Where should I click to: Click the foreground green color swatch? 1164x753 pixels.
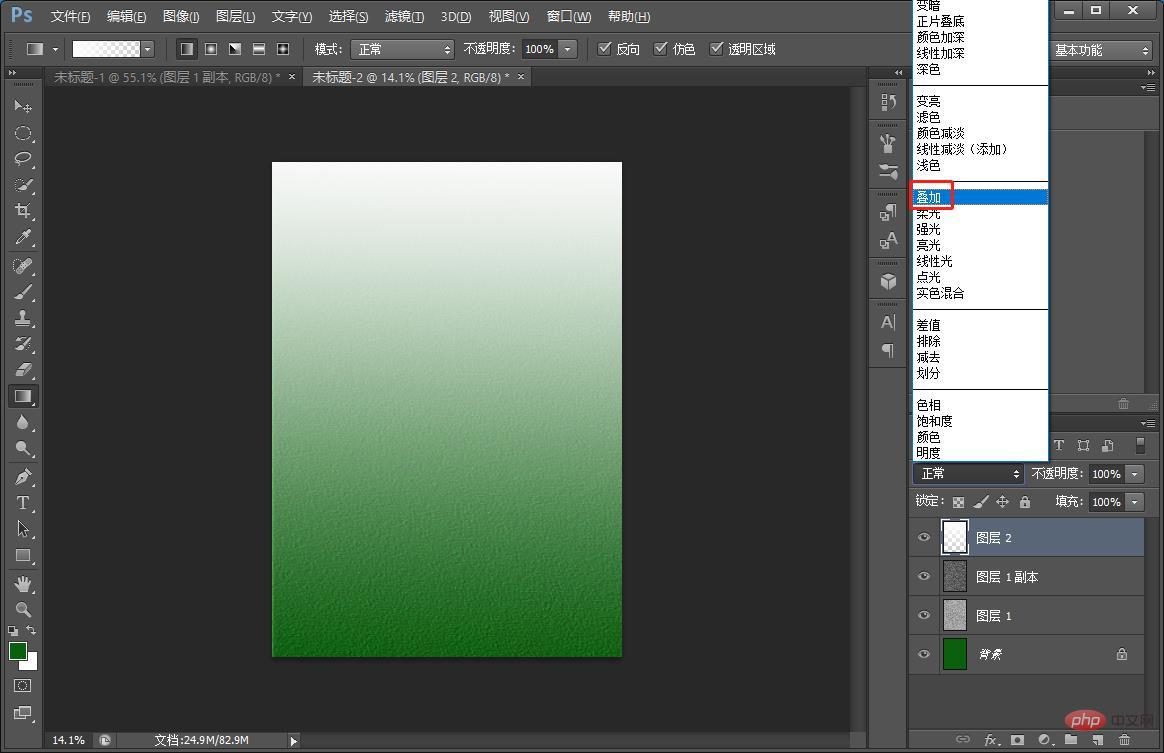pyautogui.click(x=18, y=651)
